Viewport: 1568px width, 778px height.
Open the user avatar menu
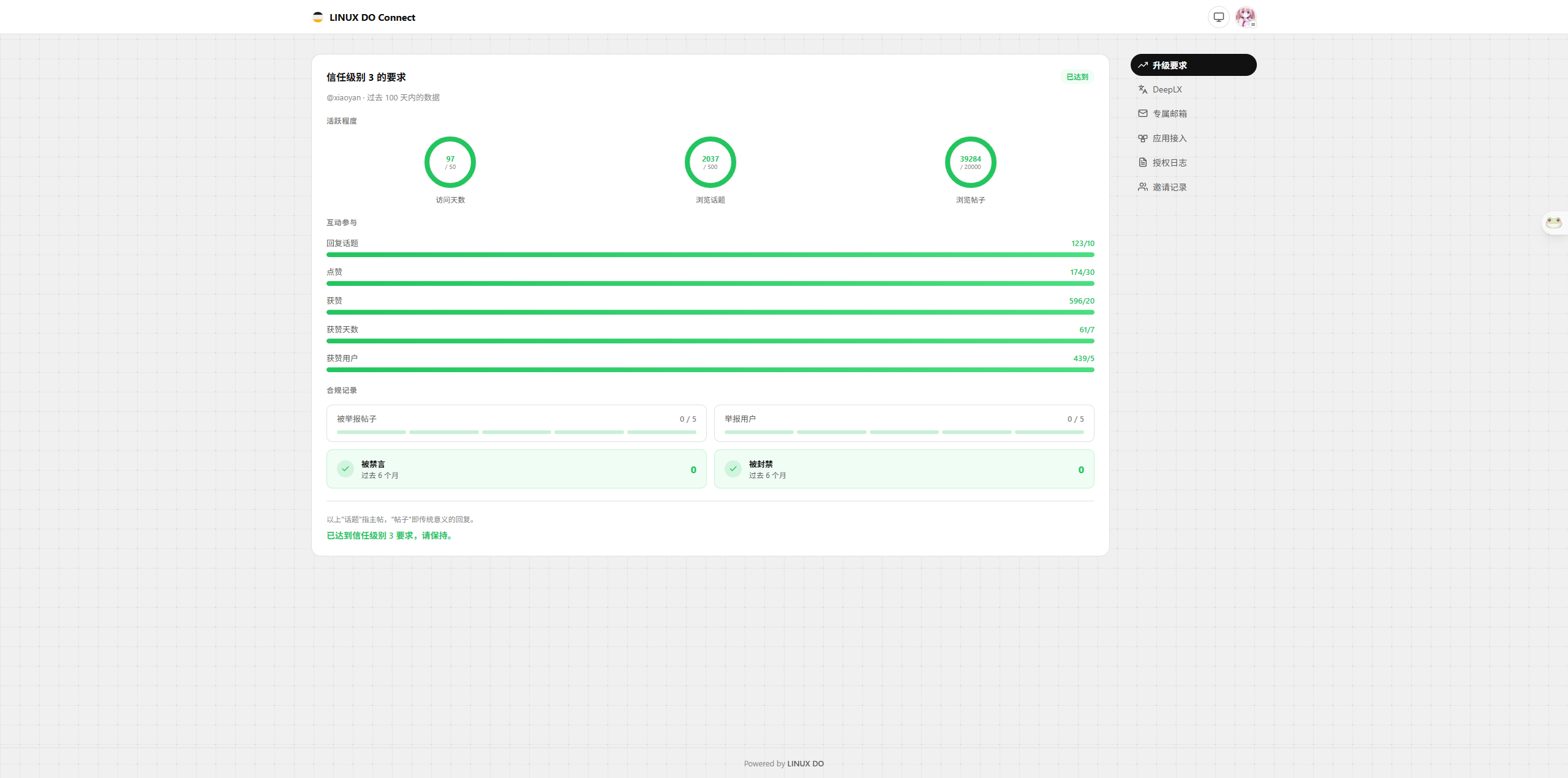[x=1245, y=17]
